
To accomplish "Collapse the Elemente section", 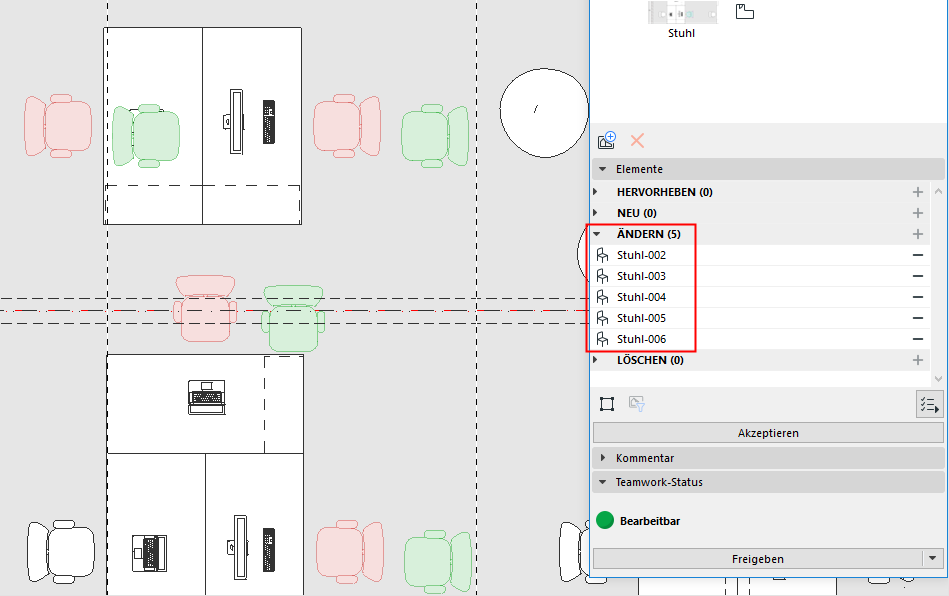I will click(x=603, y=169).
